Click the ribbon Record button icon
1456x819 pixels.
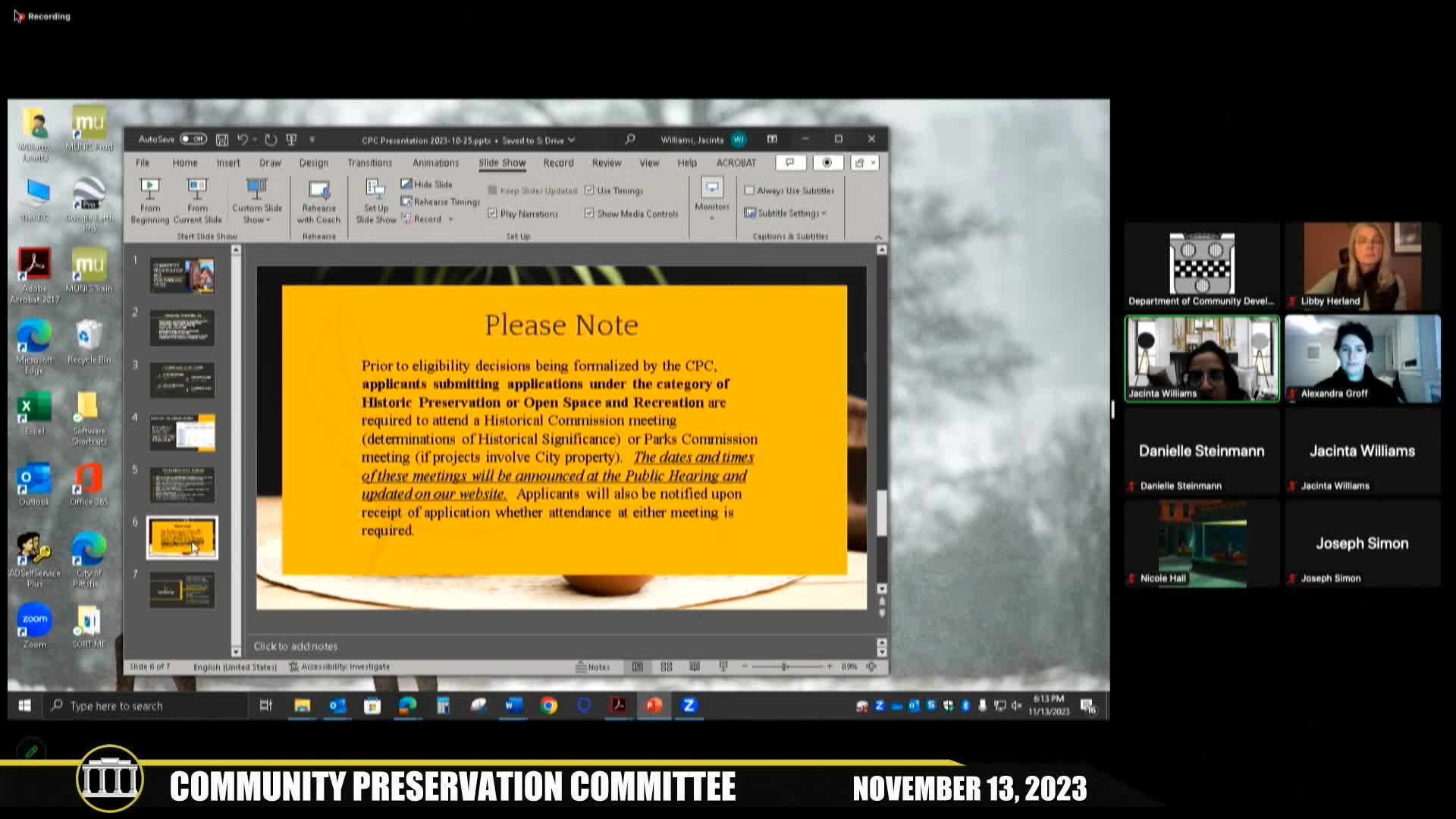pyautogui.click(x=827, y=162)
